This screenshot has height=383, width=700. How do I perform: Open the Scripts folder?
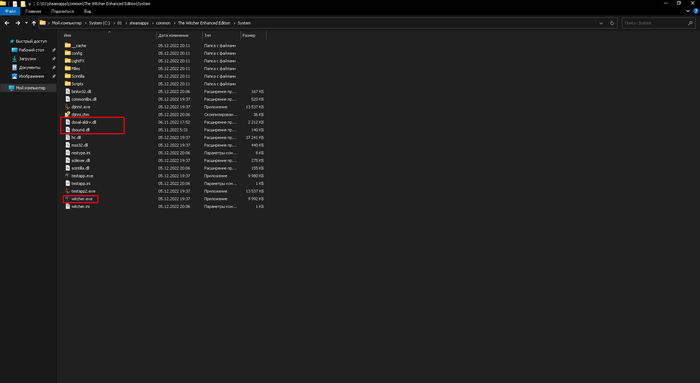[x=77, y=83]
